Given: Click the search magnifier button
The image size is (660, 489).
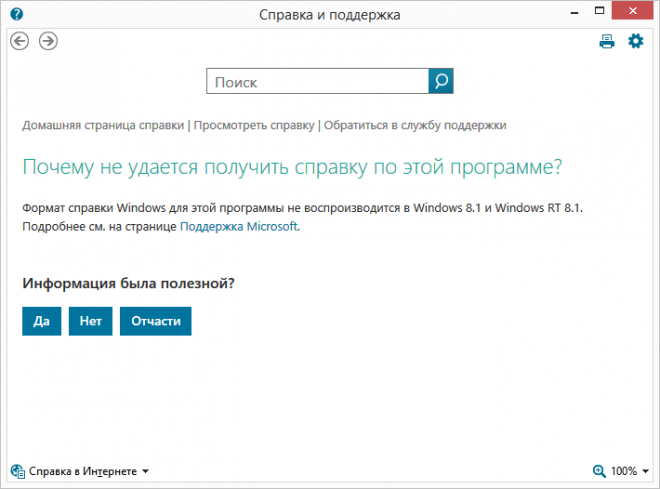Looking at the screenshot, I should (441, 81).
